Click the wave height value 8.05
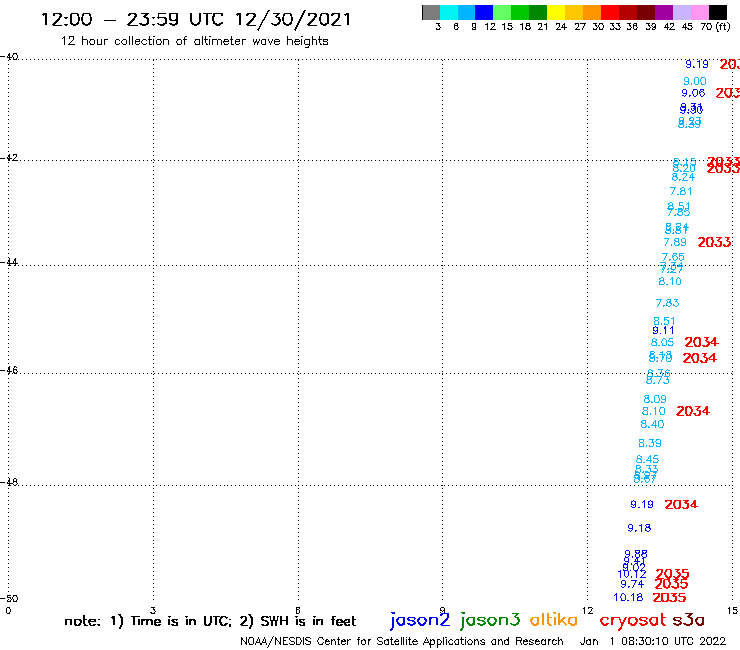740x650 pixels. pos(662,342)
